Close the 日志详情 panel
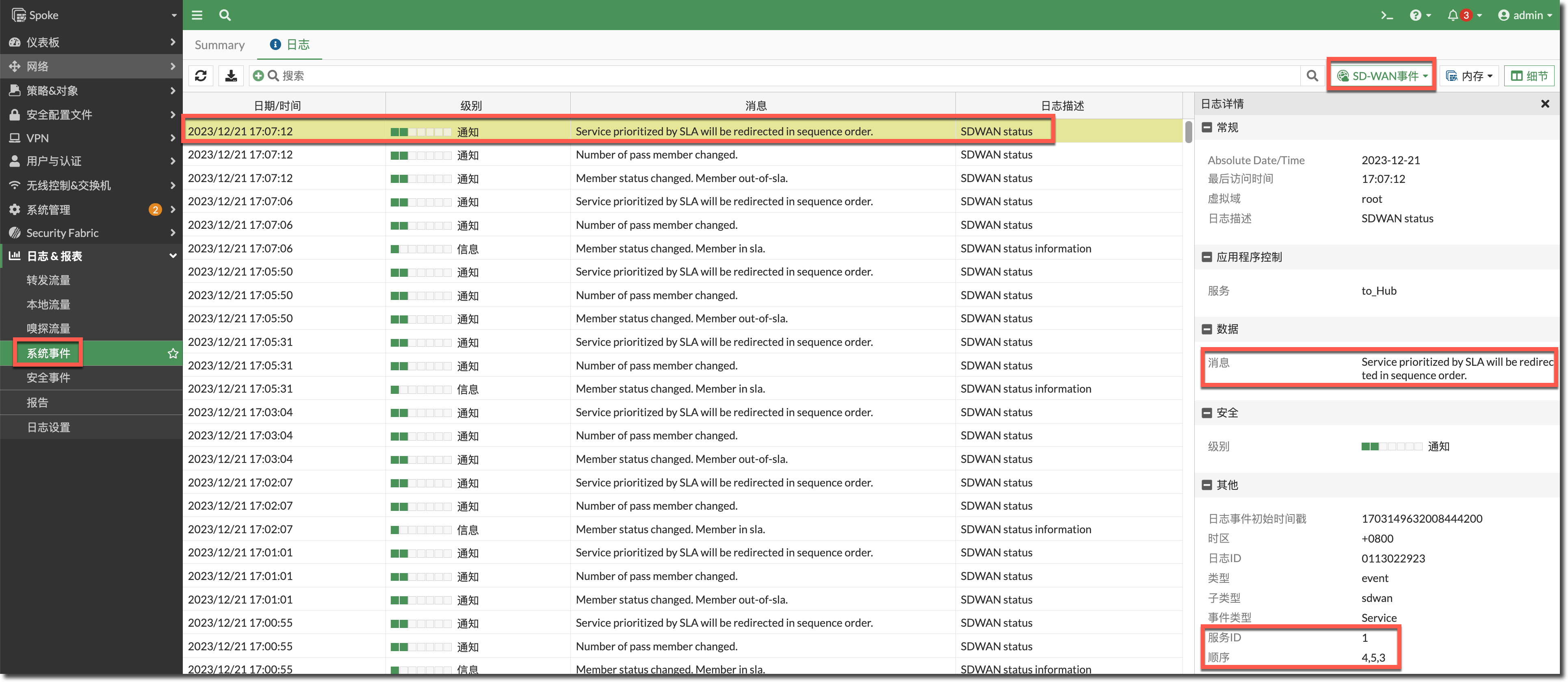The height and width of the screenshot is (682, 1568). pos(1545,104)
